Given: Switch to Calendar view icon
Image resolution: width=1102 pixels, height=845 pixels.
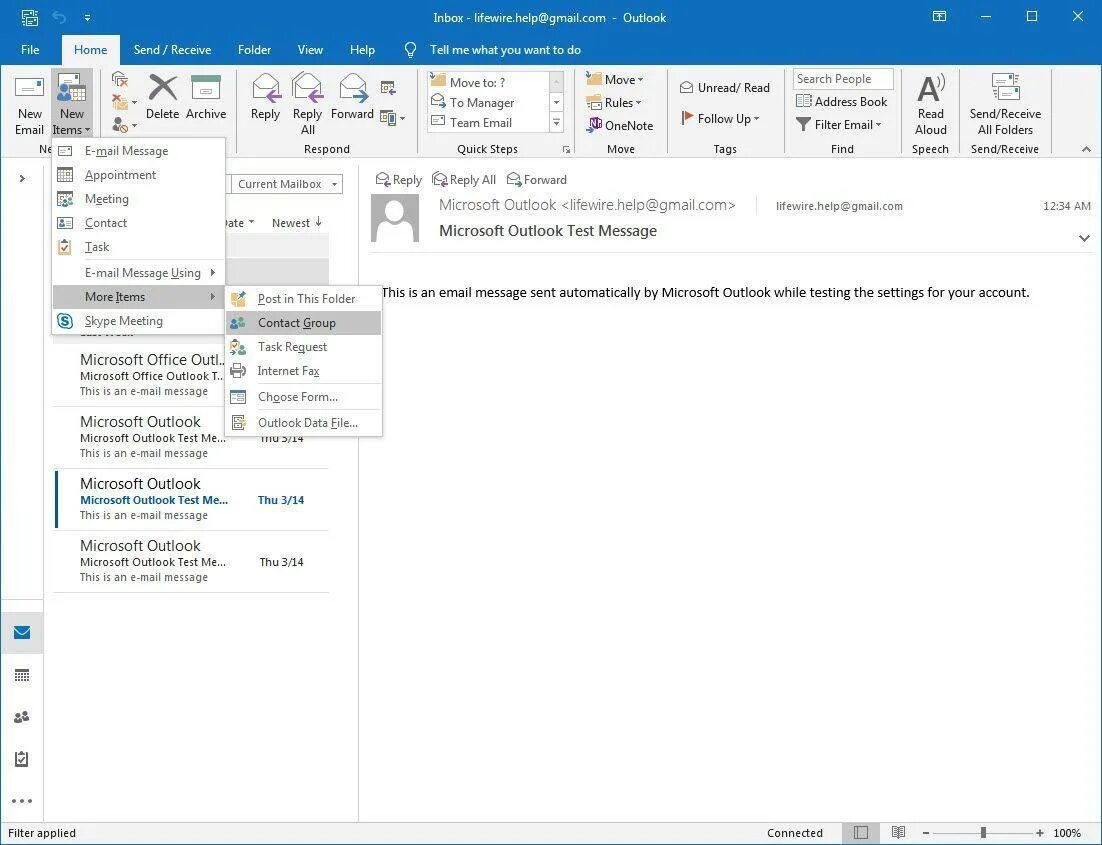Looking at the screenshot, I should (x=22, y=676).
